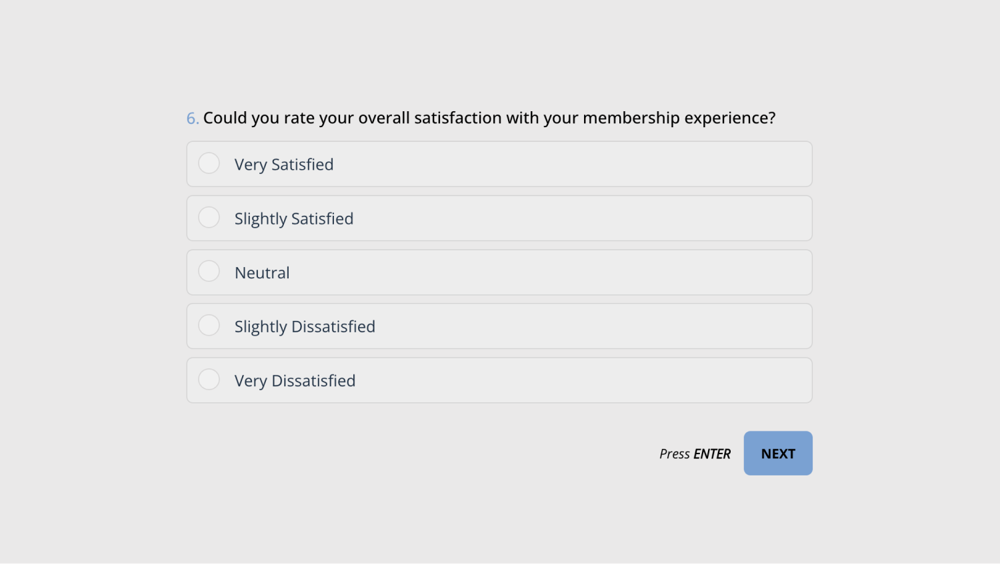Click the 'Press ENTER' hint text
This screenshot has width=1000, height=564.
(694, 454)
